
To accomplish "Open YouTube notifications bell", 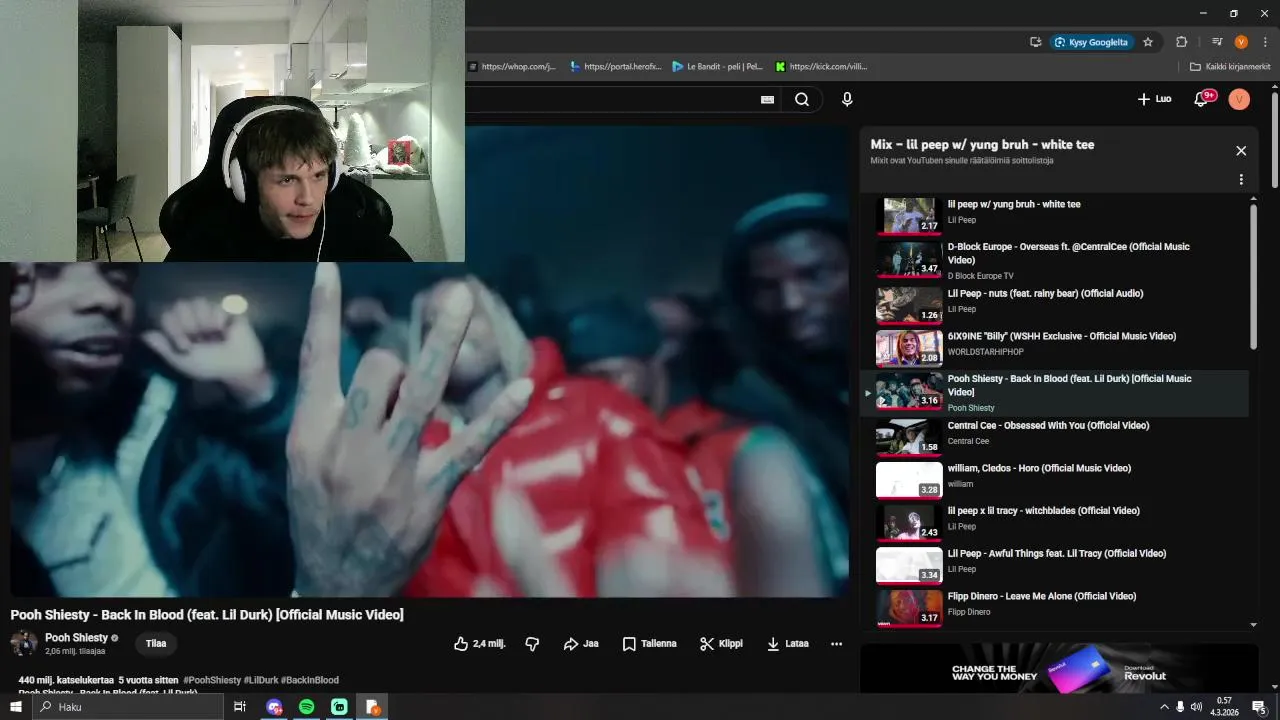I will point(1203,99).
